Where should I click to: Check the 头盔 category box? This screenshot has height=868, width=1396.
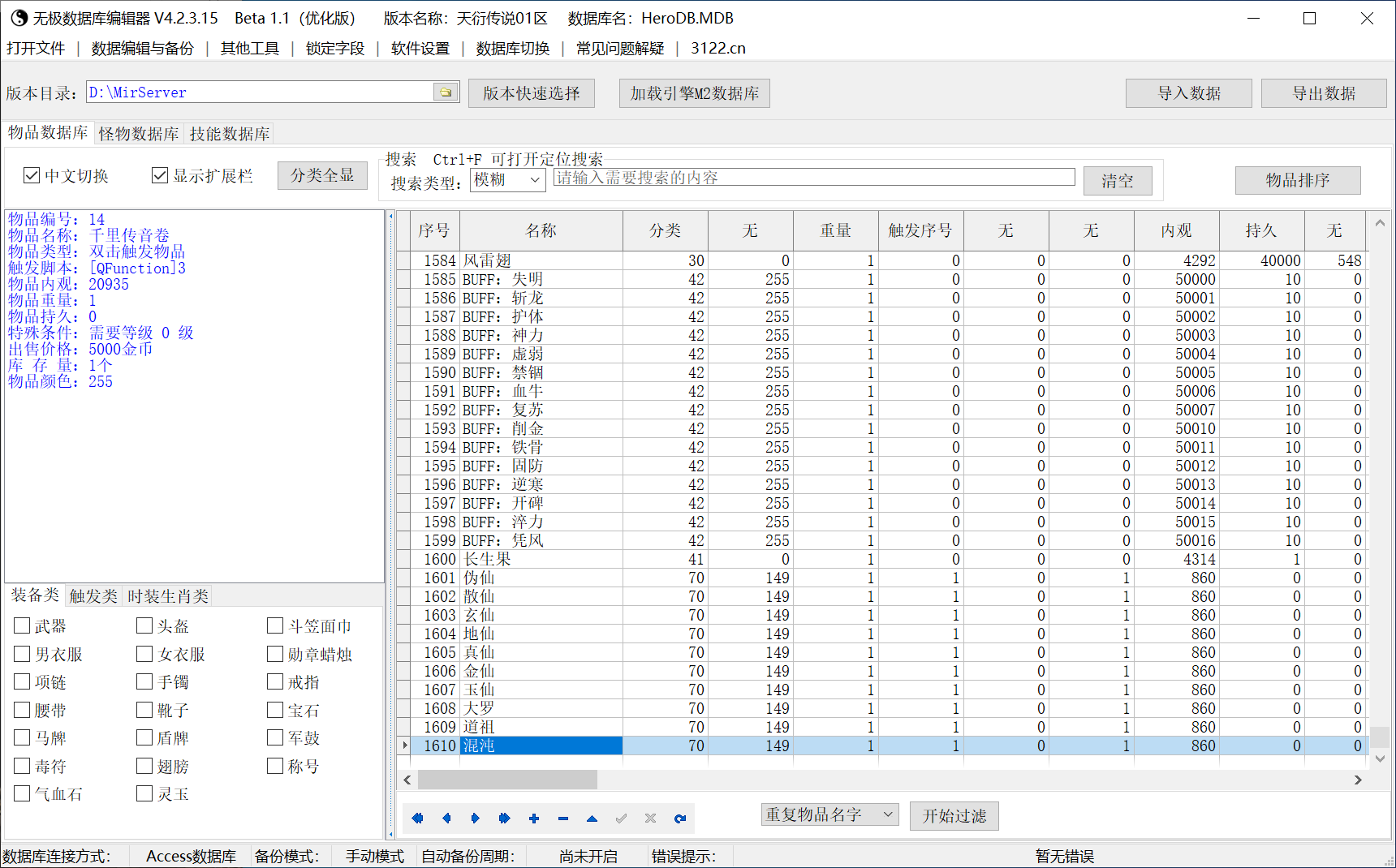click(144, 625)
